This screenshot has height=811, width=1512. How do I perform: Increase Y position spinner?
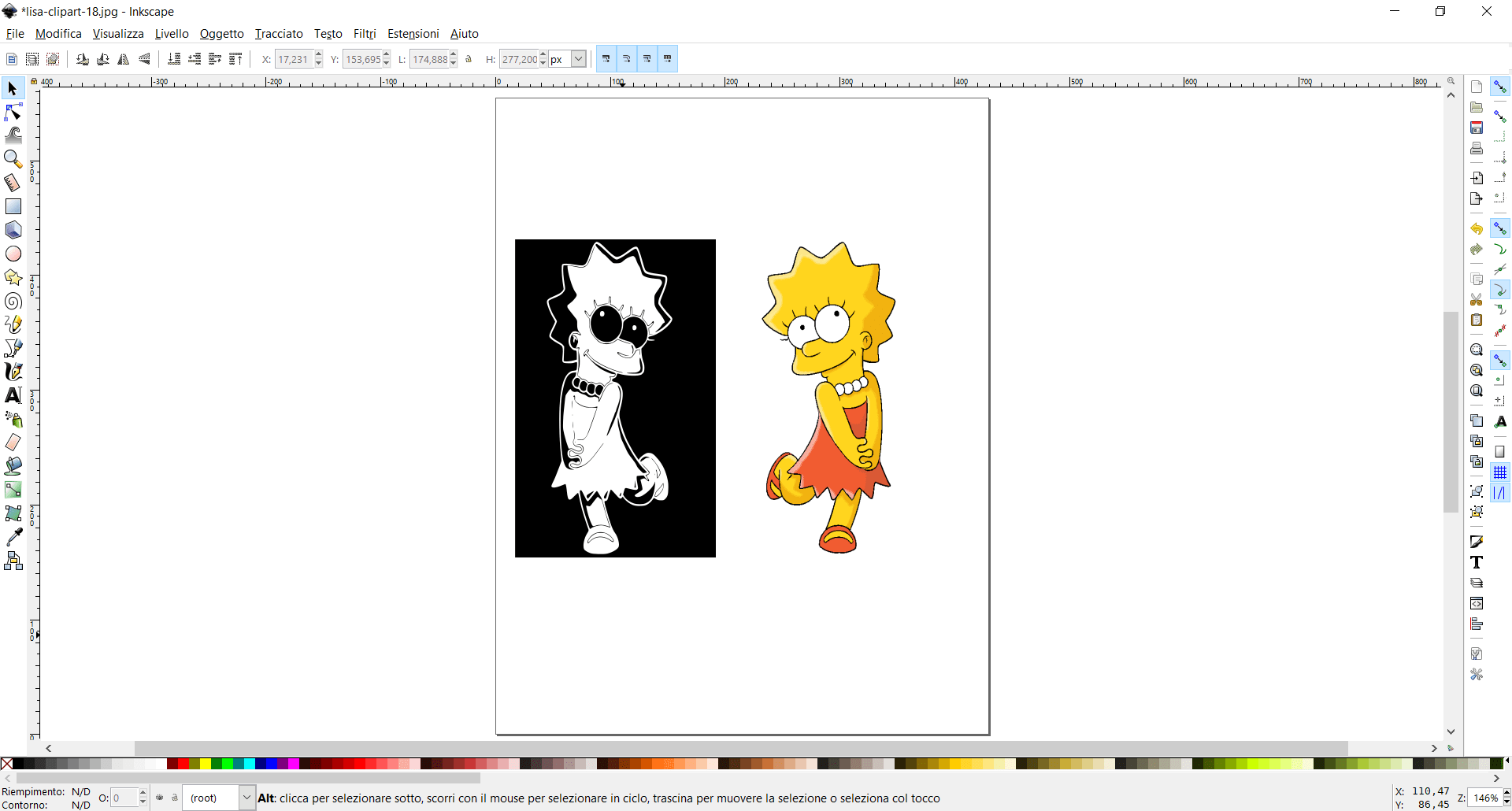(386, 55)
